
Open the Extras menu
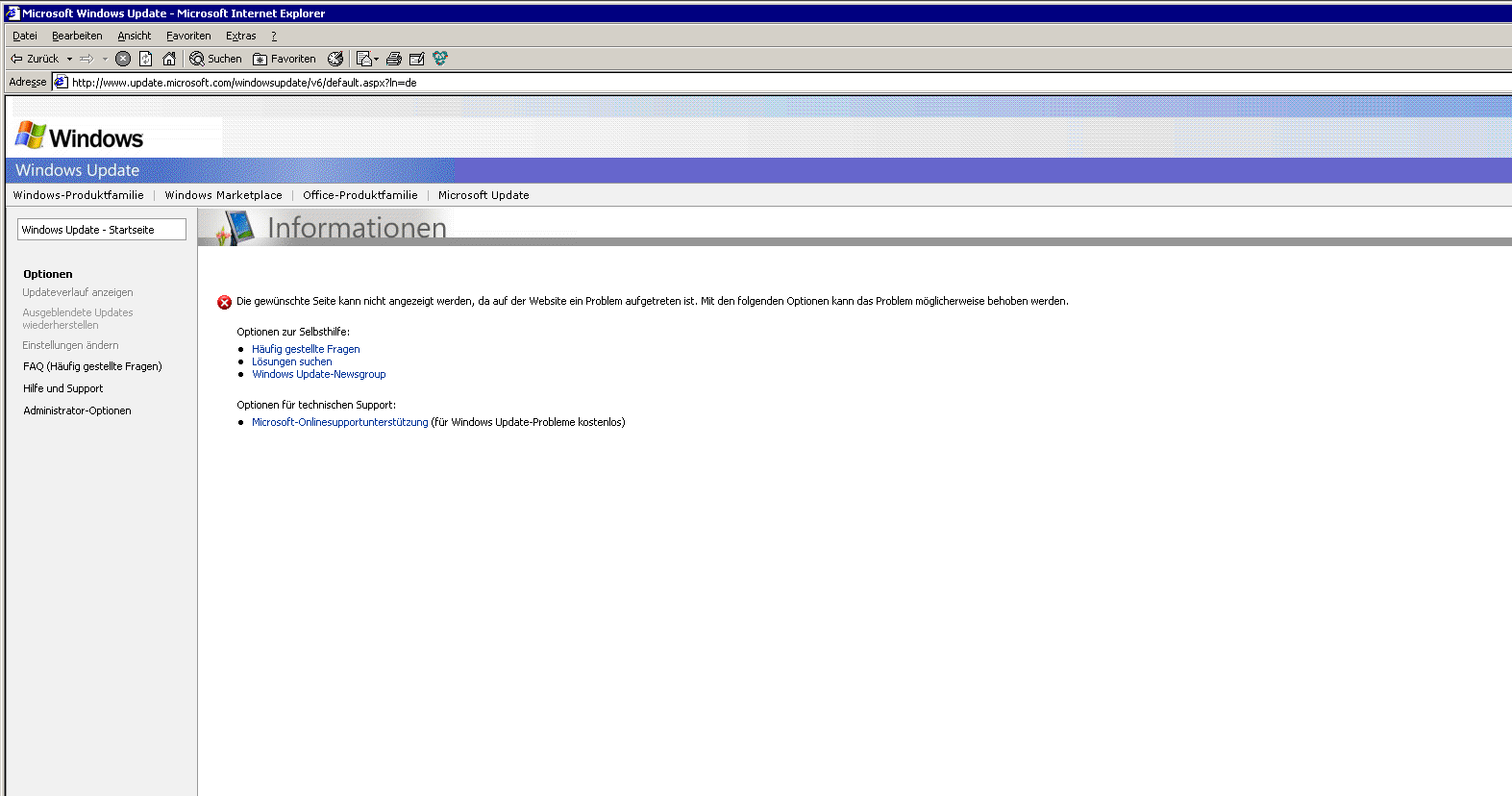(x=240, y=36)
